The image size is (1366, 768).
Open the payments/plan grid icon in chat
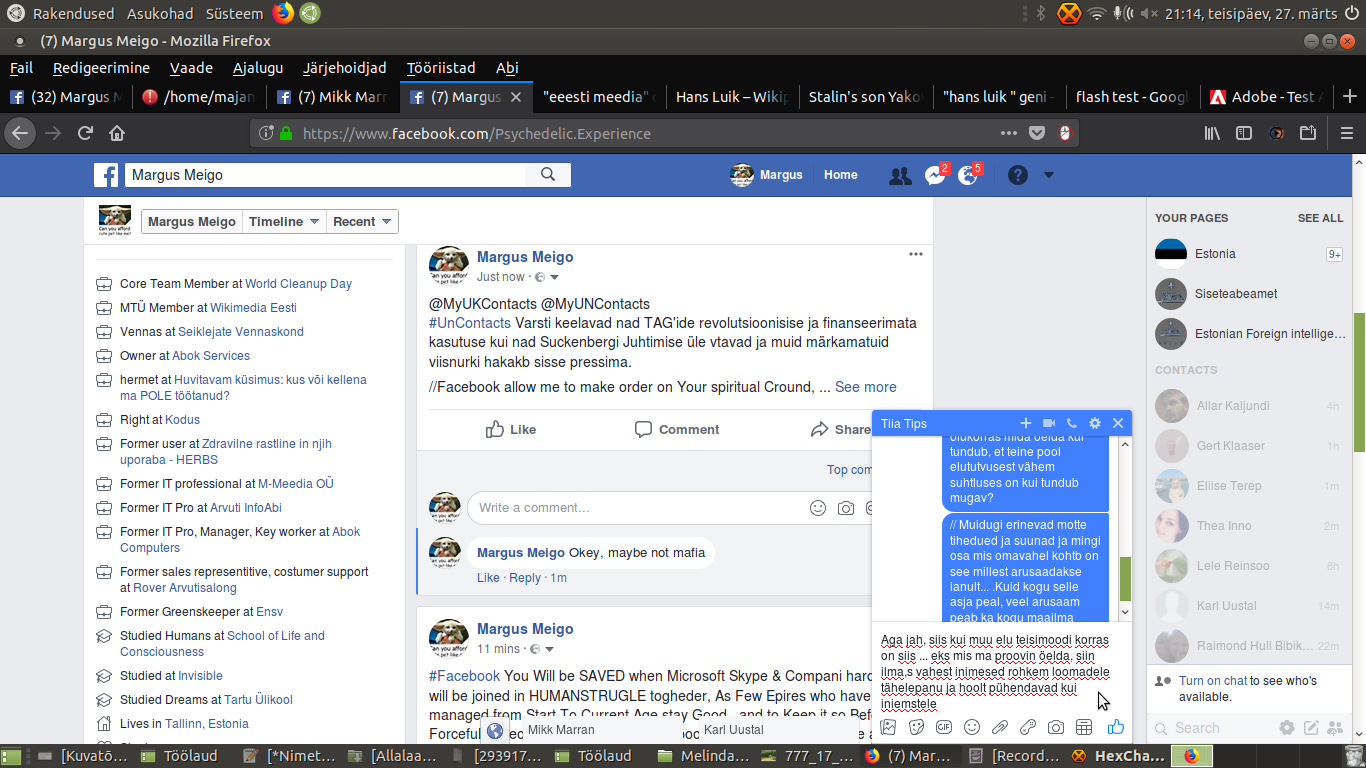tap(1083, 727)
